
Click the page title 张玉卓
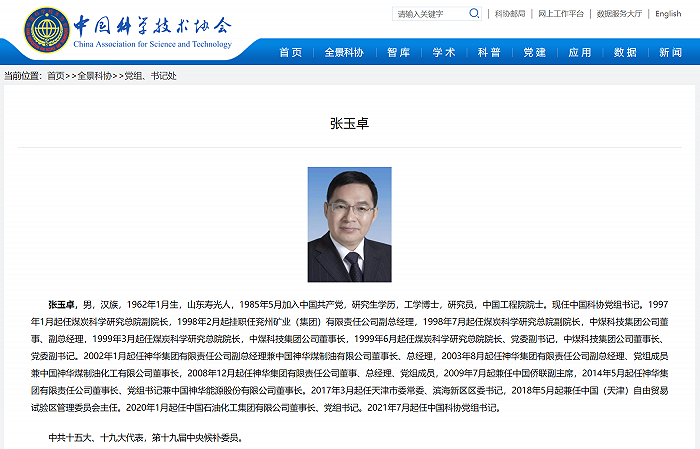(350, 124)
